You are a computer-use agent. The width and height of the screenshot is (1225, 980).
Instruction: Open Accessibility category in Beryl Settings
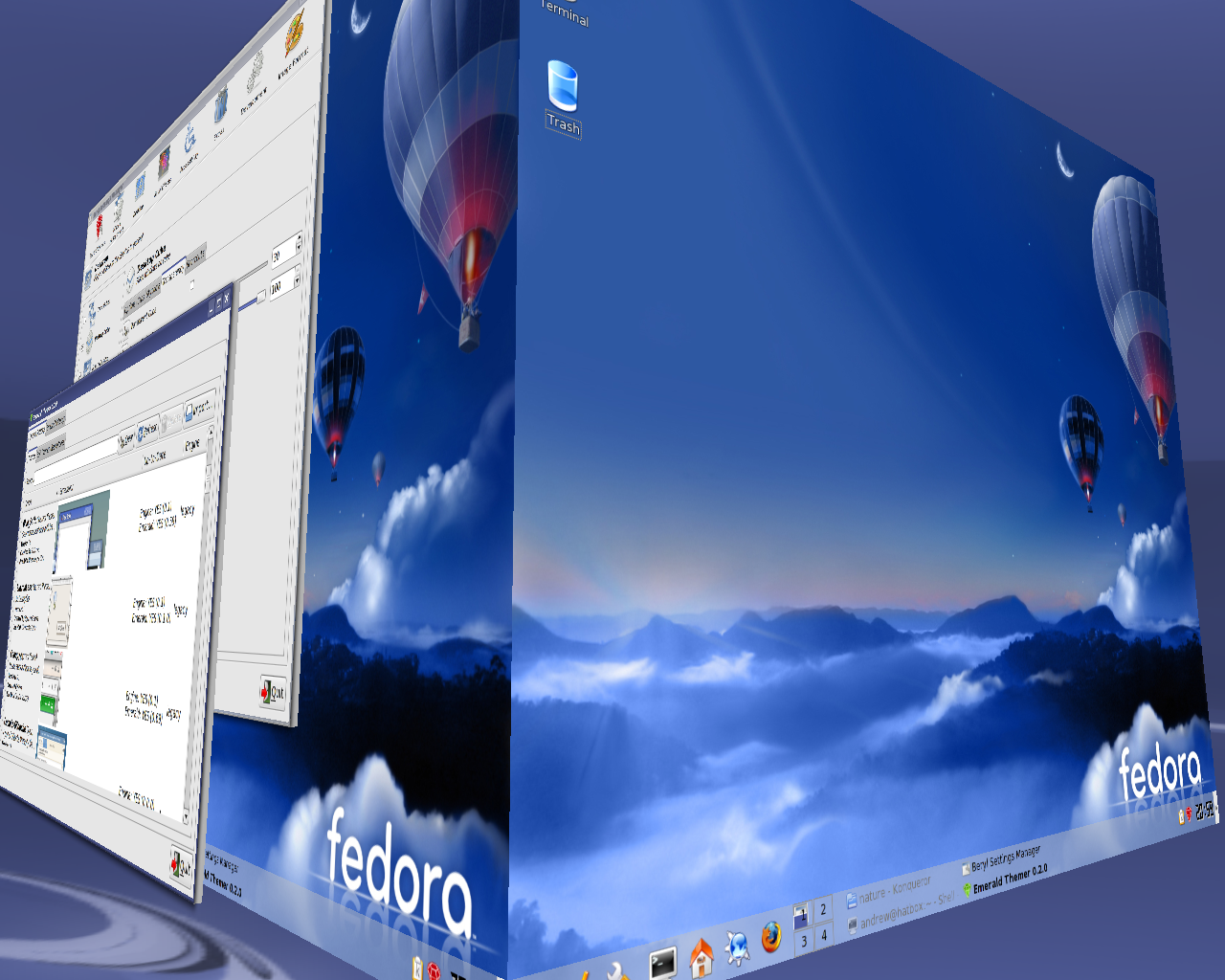tap(189, 148)
